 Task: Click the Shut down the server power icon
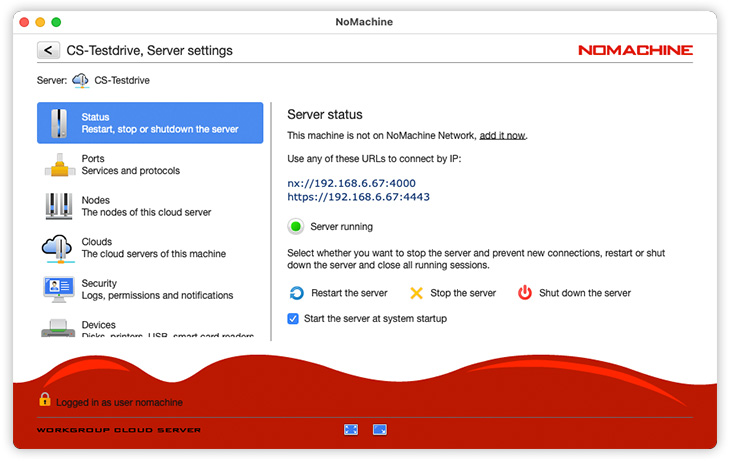pyautogui.click(x=525, y=293)
